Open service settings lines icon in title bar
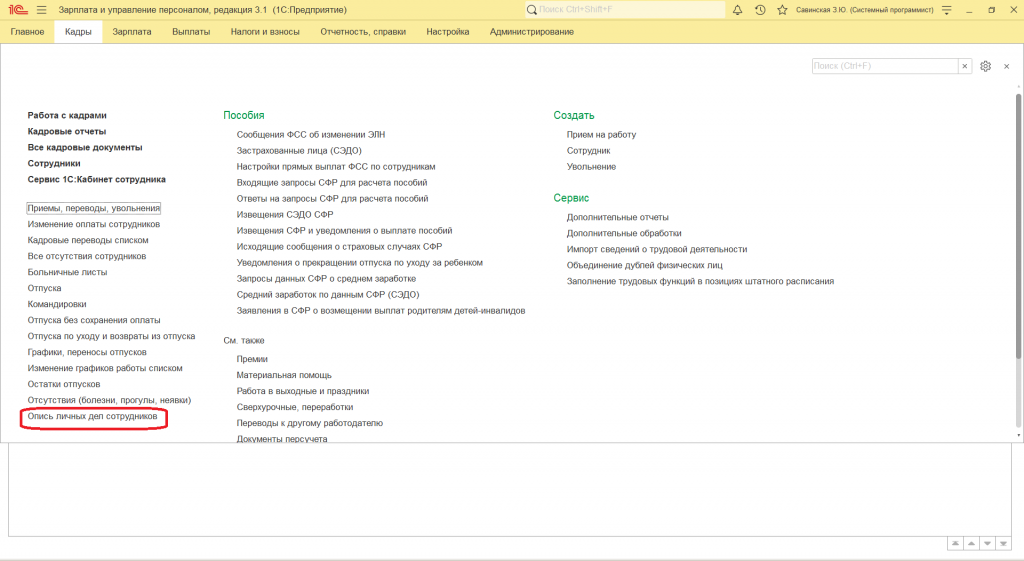Screen dimensions: 1024x561 [946, 10]
